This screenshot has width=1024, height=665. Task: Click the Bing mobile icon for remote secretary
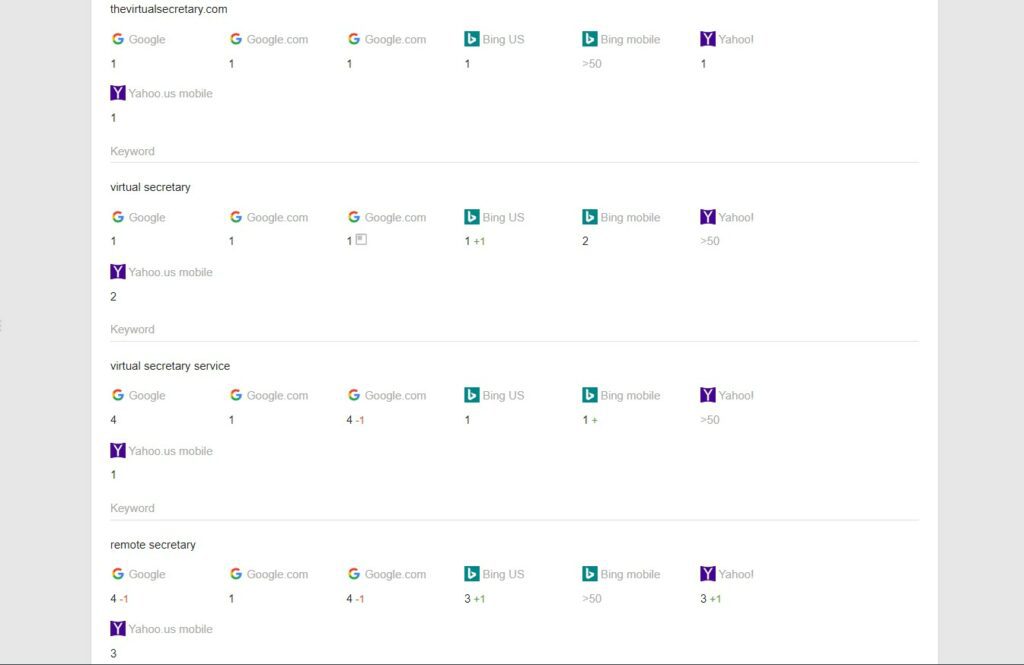click(x=590, y=574)
